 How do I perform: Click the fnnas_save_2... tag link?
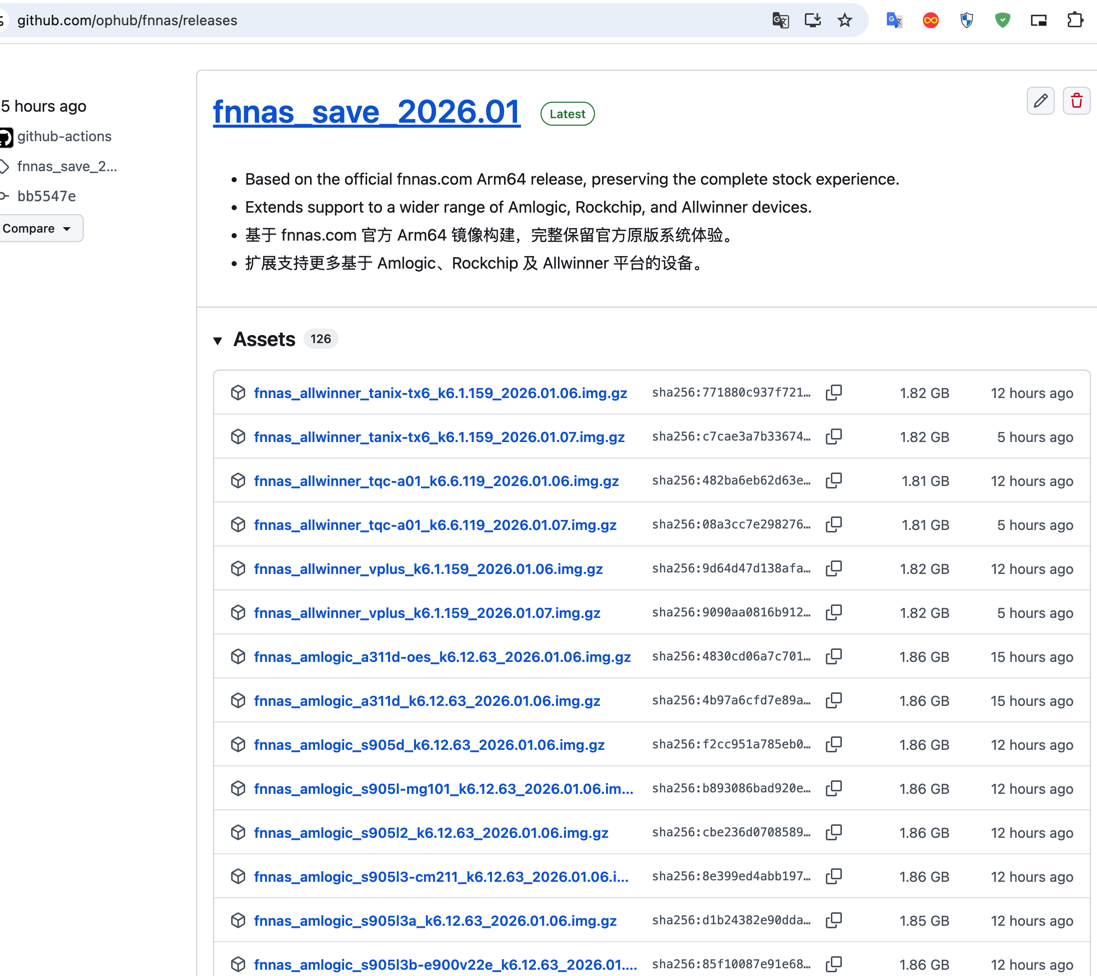click(x=66, y=166)
